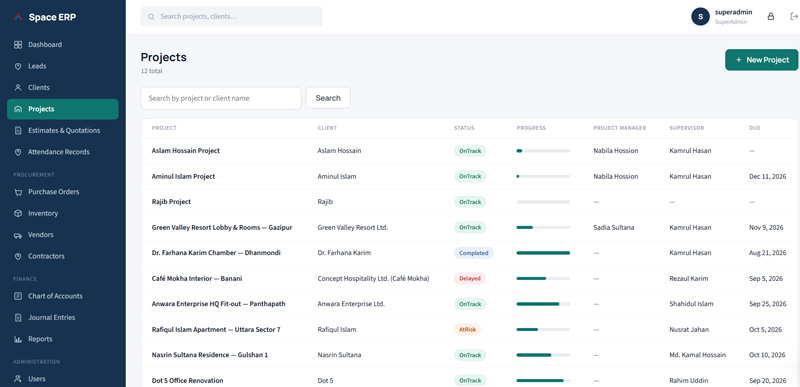800x387 pixels.
Task: Click the due date Dec 11, 2026
Action: 767,176
